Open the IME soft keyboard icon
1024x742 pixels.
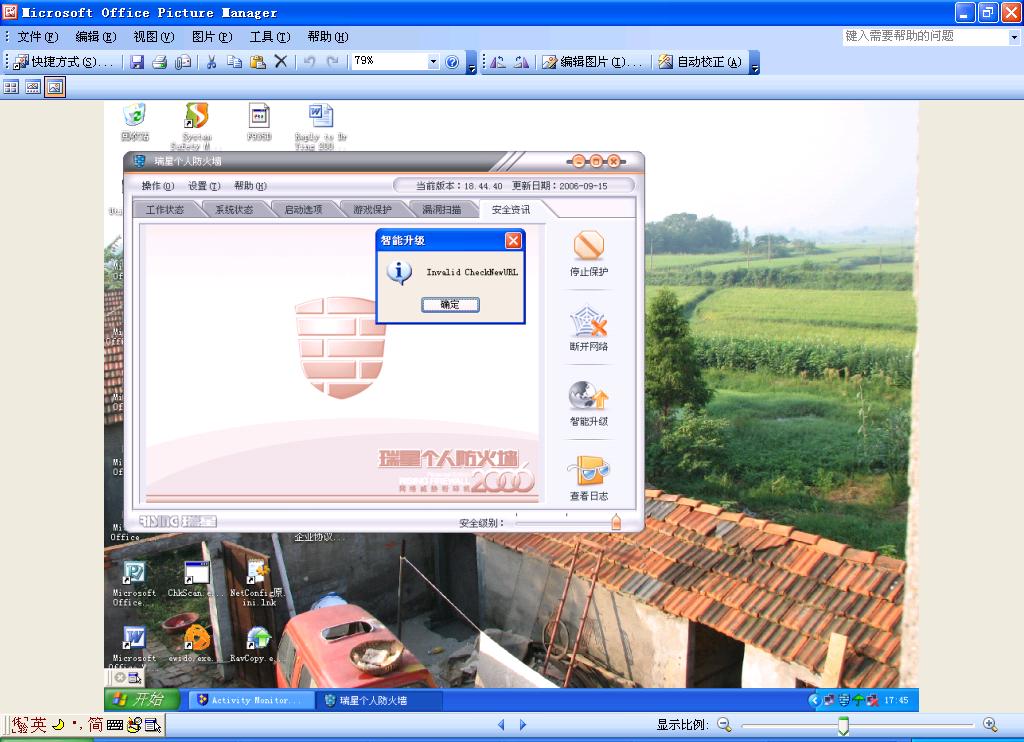coord(114,725)
